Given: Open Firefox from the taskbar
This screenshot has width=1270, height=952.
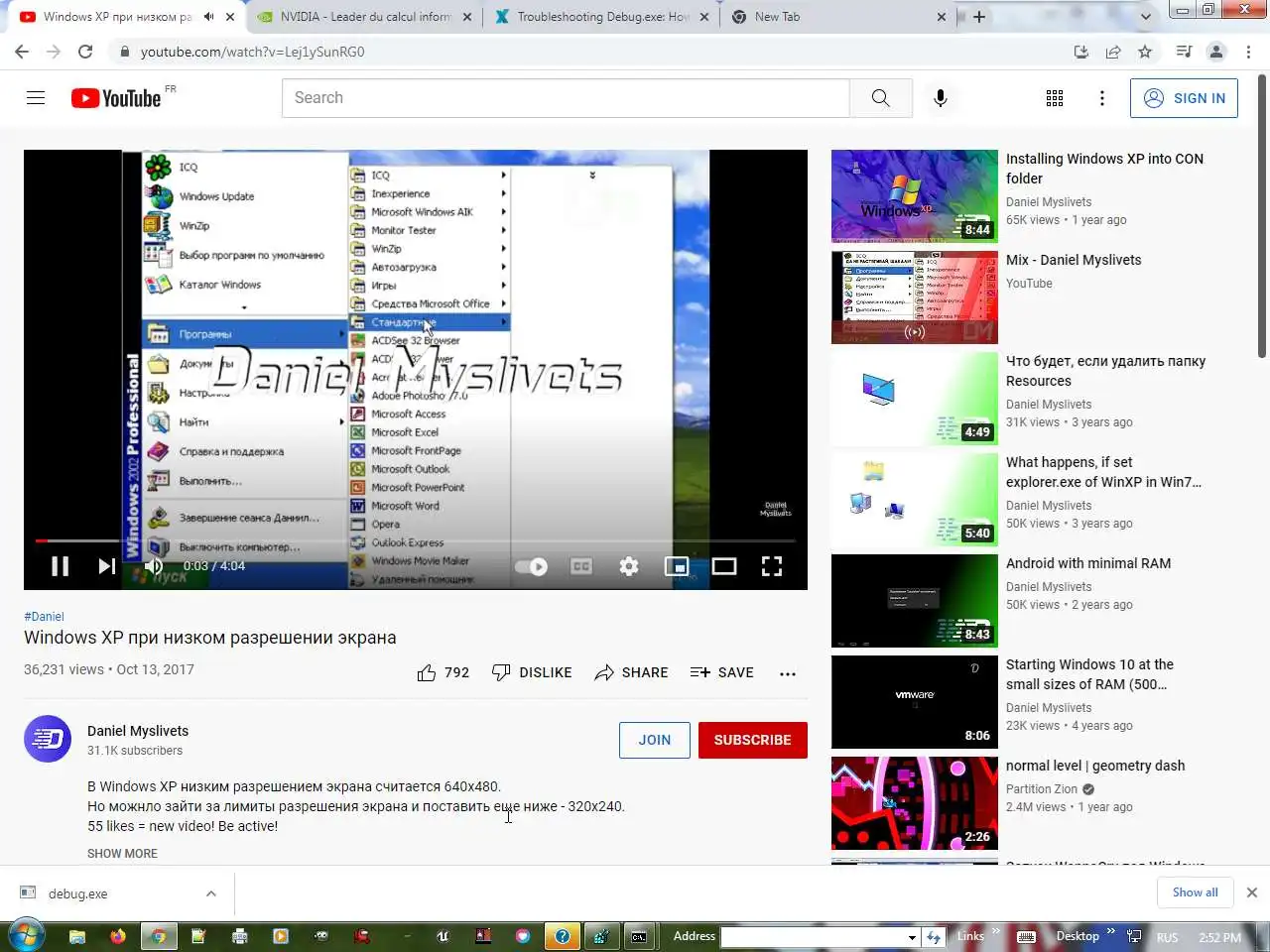Looking at the screenshot, I should point(118,935).
